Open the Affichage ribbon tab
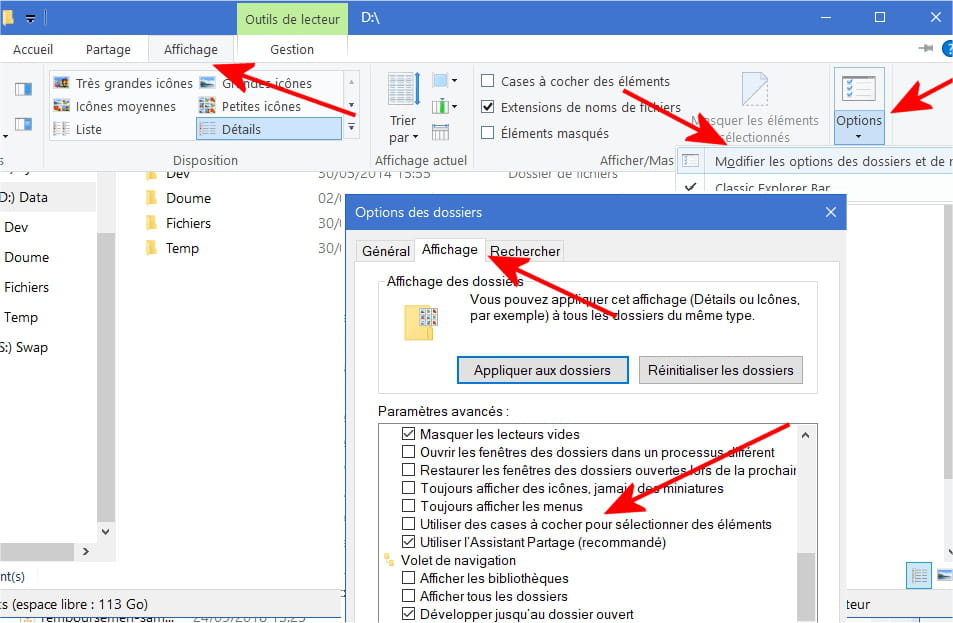This screenshot has width=953, height=623. [191, 49]
